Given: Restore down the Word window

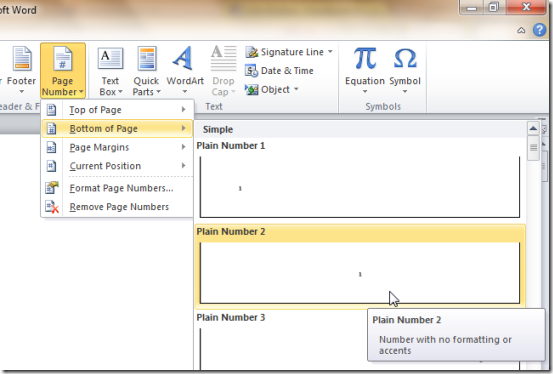Looking at the screenshot, I should [x=494, y=7].
